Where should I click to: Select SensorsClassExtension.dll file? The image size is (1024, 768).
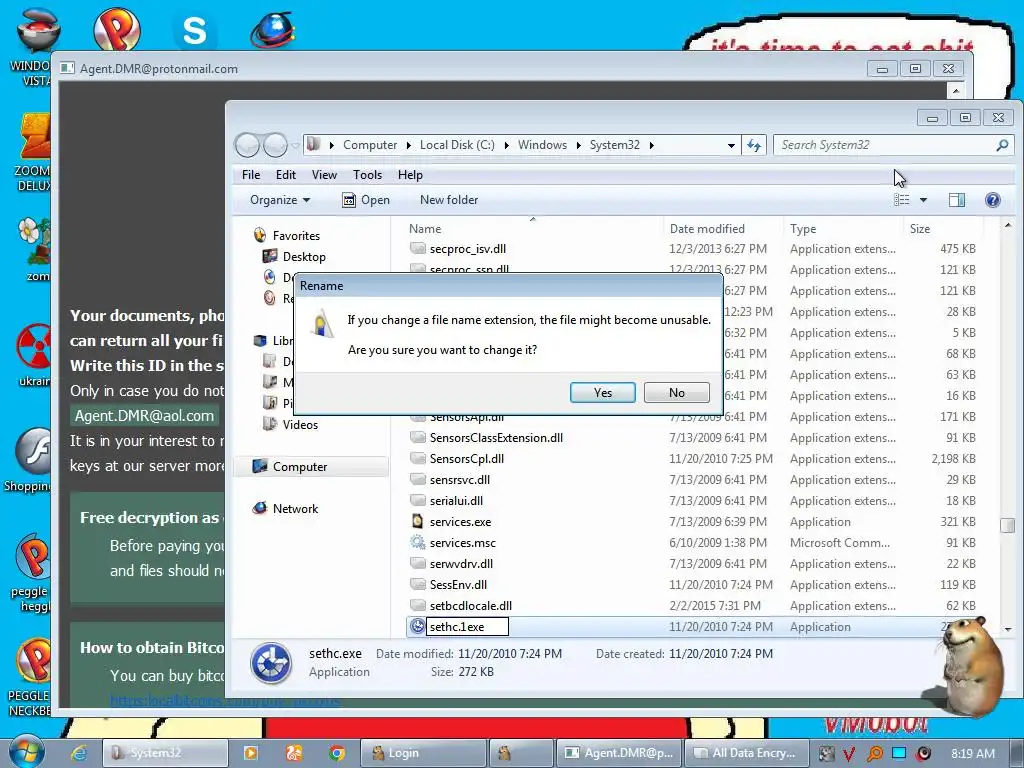click(496, 438)
